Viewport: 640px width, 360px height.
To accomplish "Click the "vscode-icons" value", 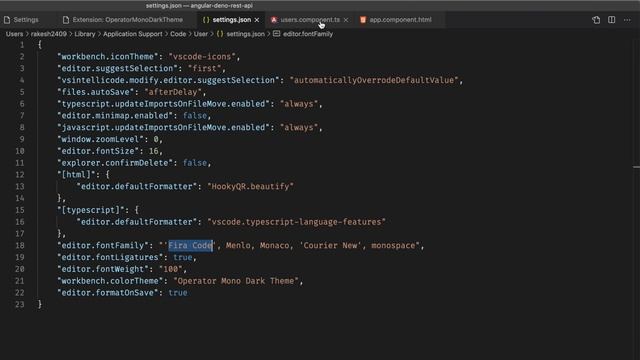I will 202,57.
